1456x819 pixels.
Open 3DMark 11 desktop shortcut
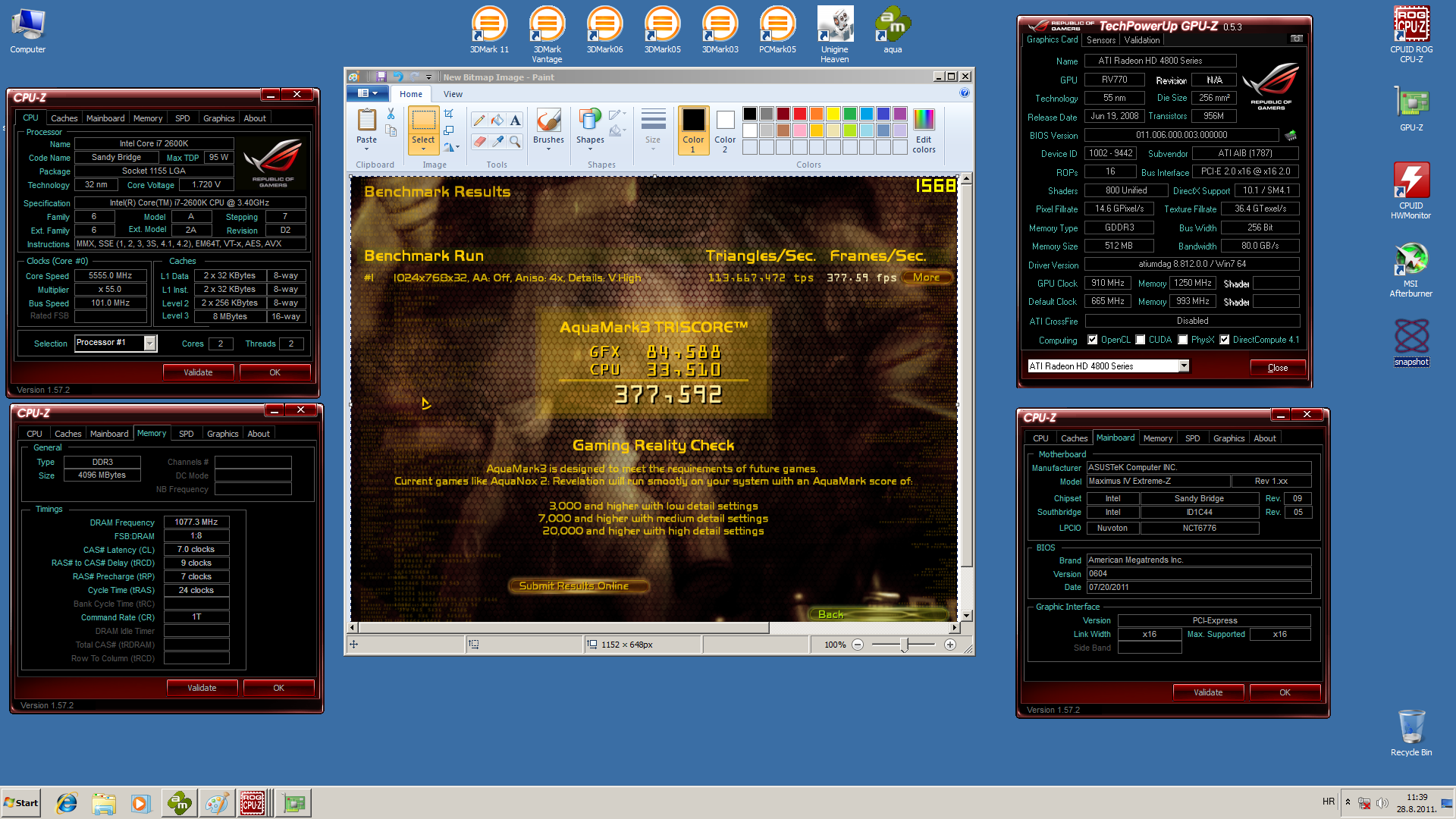click(x=490, y=31)
